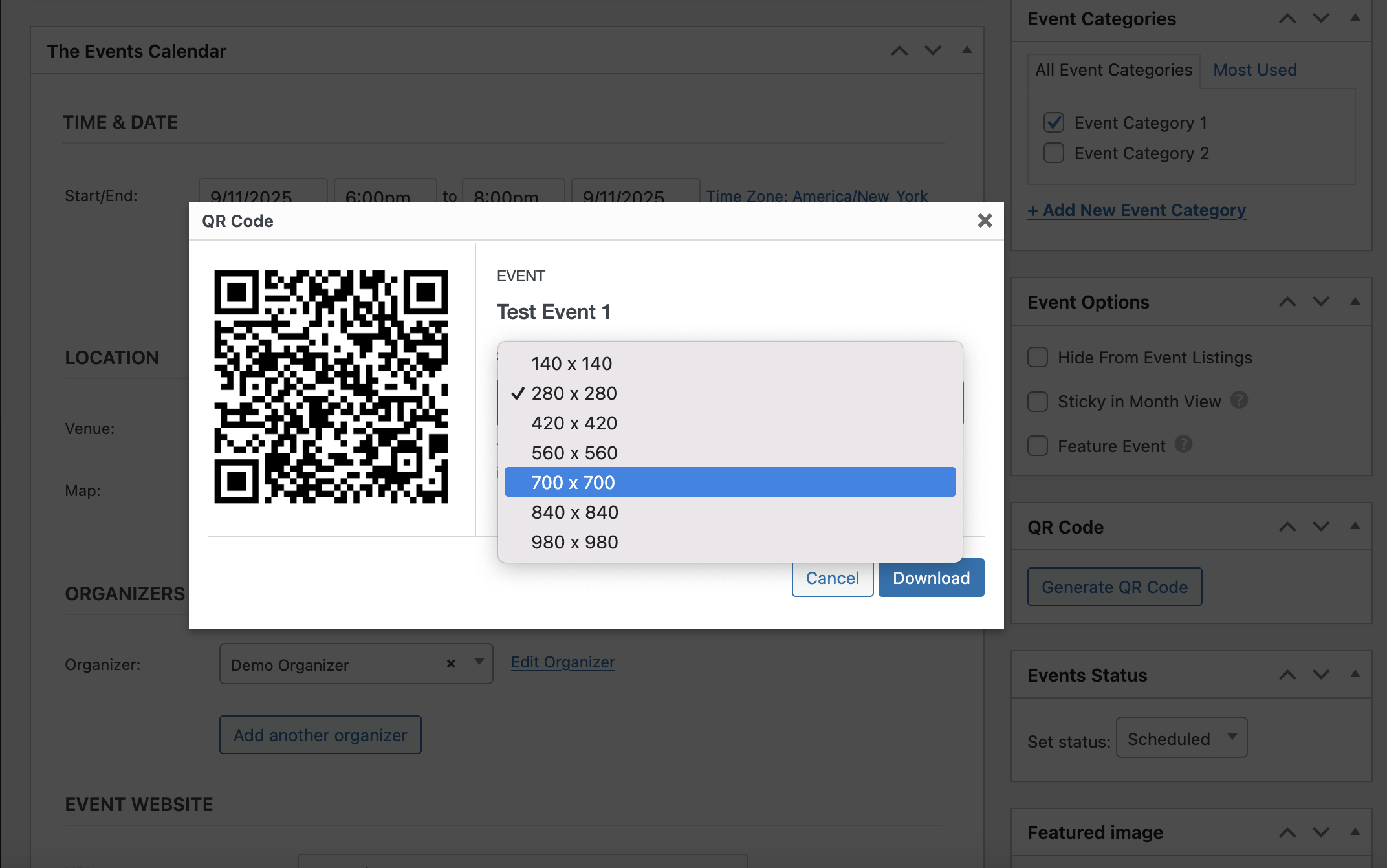Open the Scheduled status dropdown
This screenshot has height=868, width=1387.
[1181, 738]
